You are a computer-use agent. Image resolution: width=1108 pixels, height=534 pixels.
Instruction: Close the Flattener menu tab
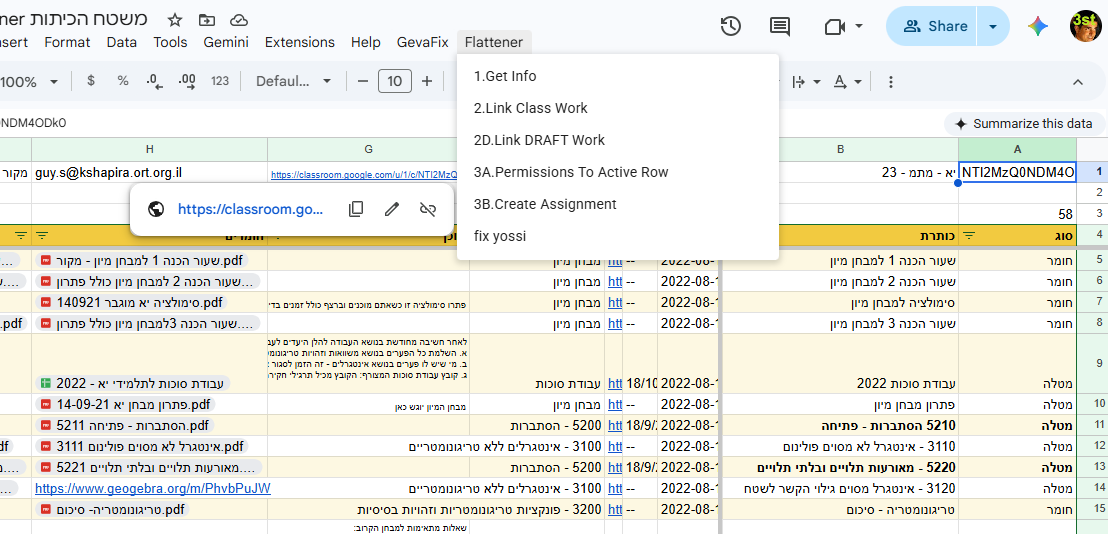click(x=494, y=42)
